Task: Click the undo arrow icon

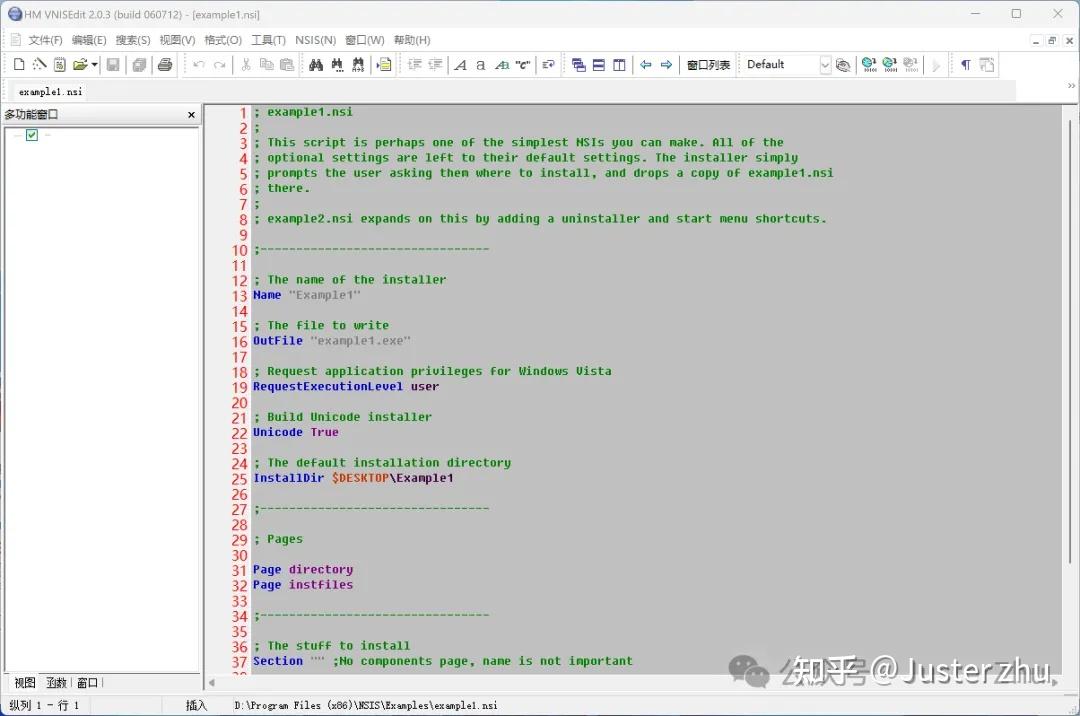Action: pos(199,65)
